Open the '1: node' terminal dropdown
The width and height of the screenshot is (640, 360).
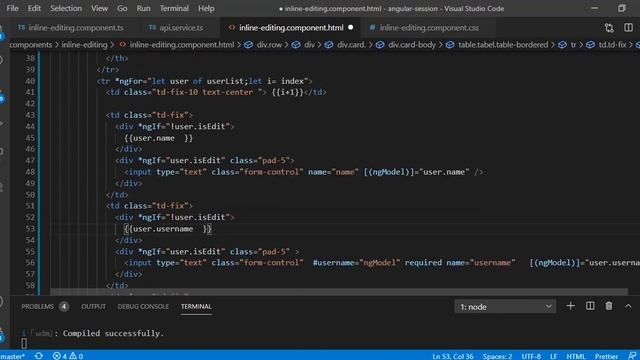(x=505, y=307)
